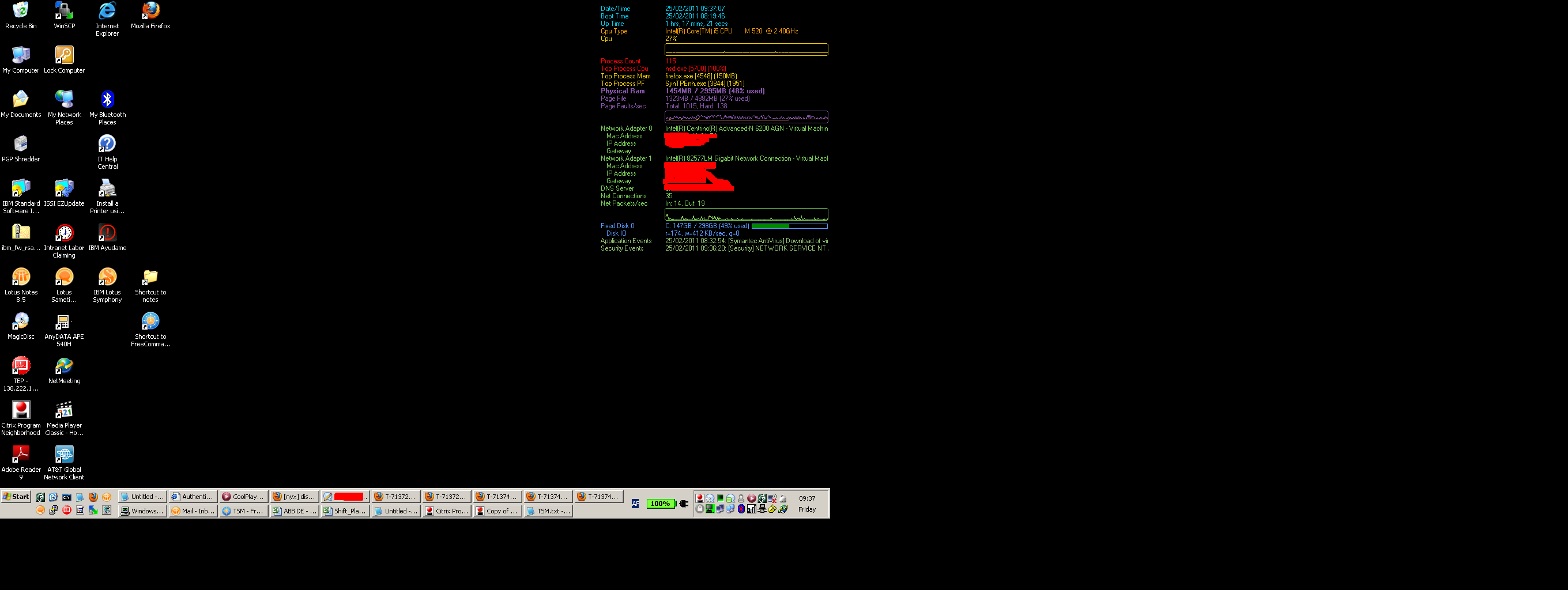Select the NetMeeting desktop icon

pos(64,367)
